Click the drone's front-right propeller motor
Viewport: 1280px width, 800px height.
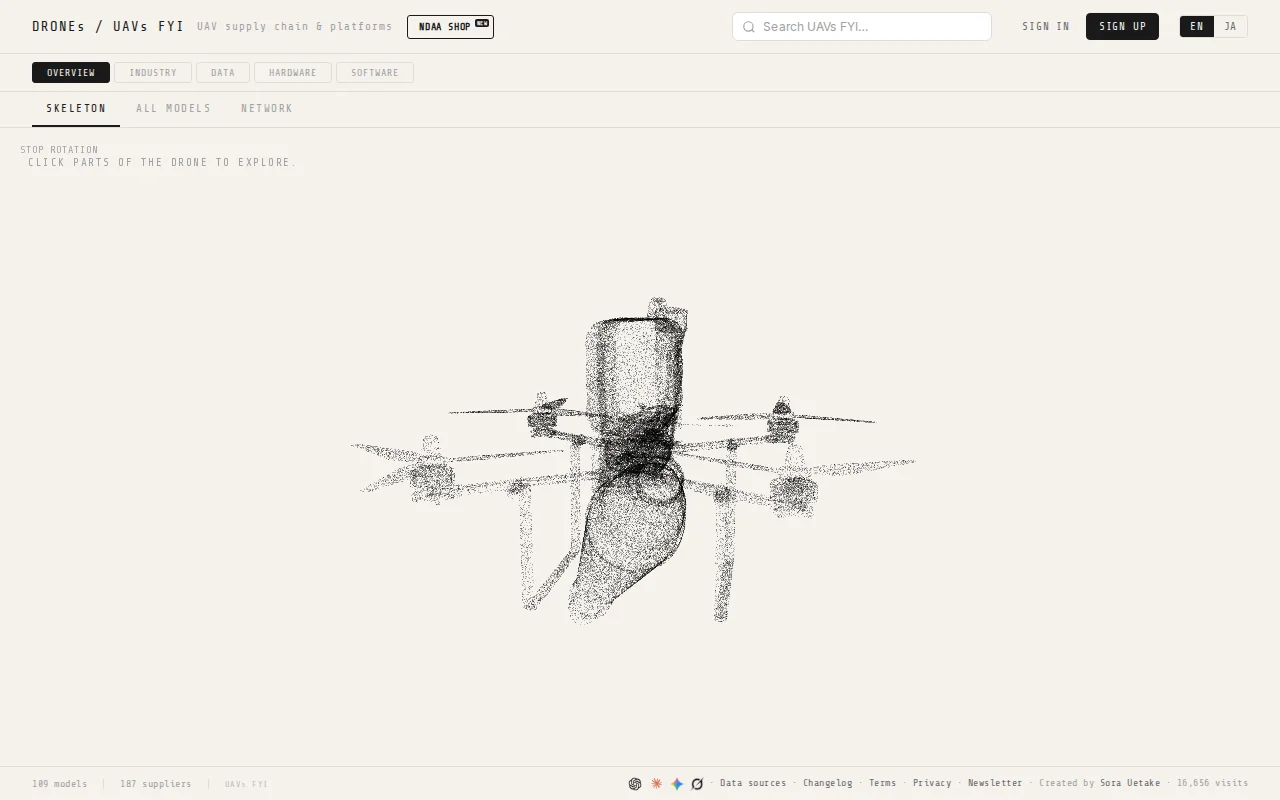(794, 492)
